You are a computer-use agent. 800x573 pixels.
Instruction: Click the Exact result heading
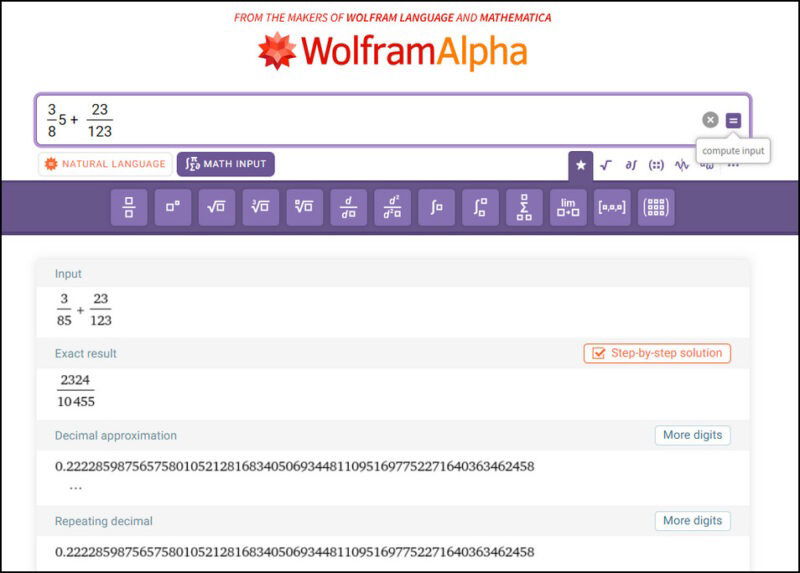(x=86, y=354)
